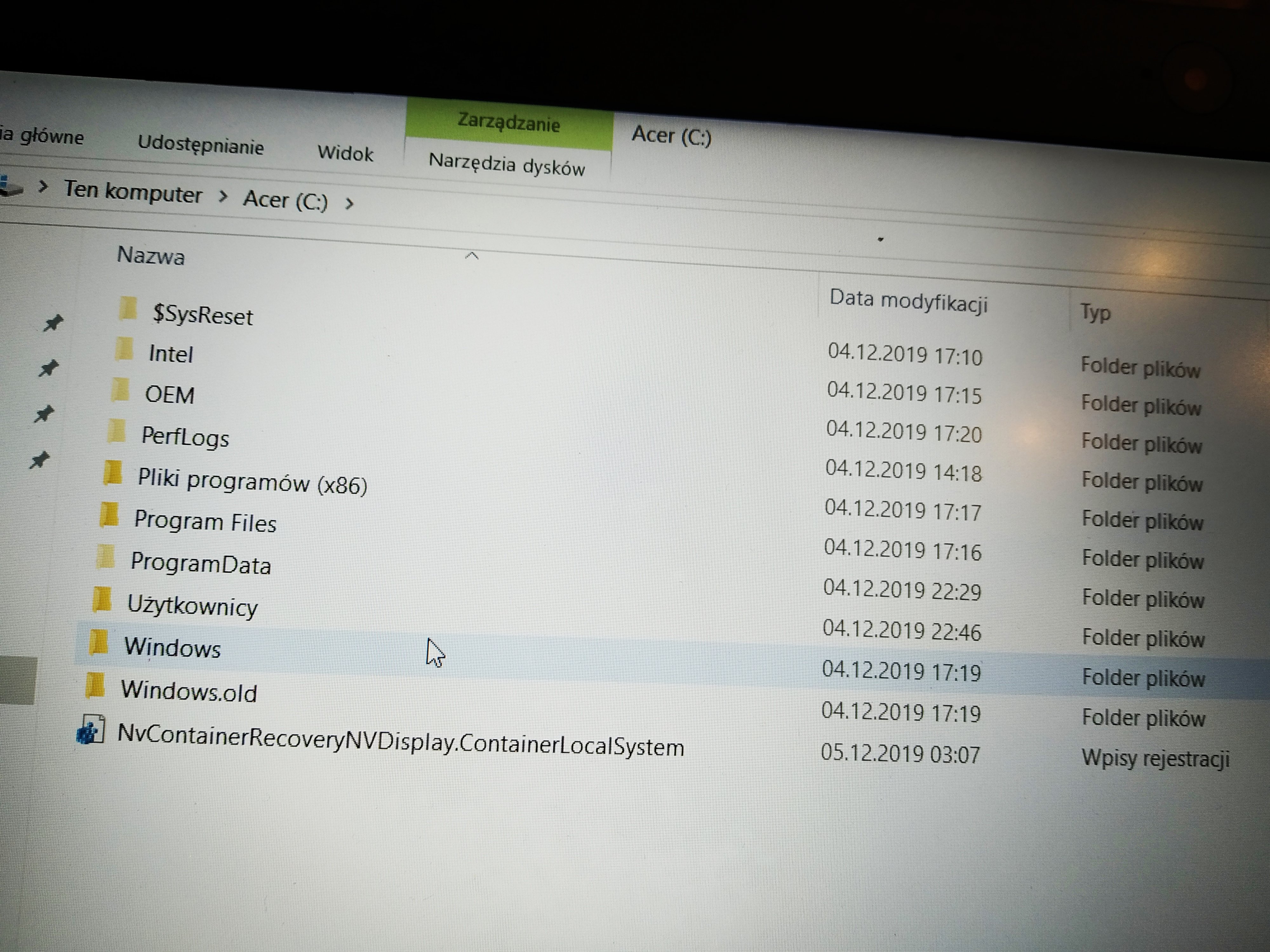
Task: Select the Intel folder name
Action: pos(170,354)
